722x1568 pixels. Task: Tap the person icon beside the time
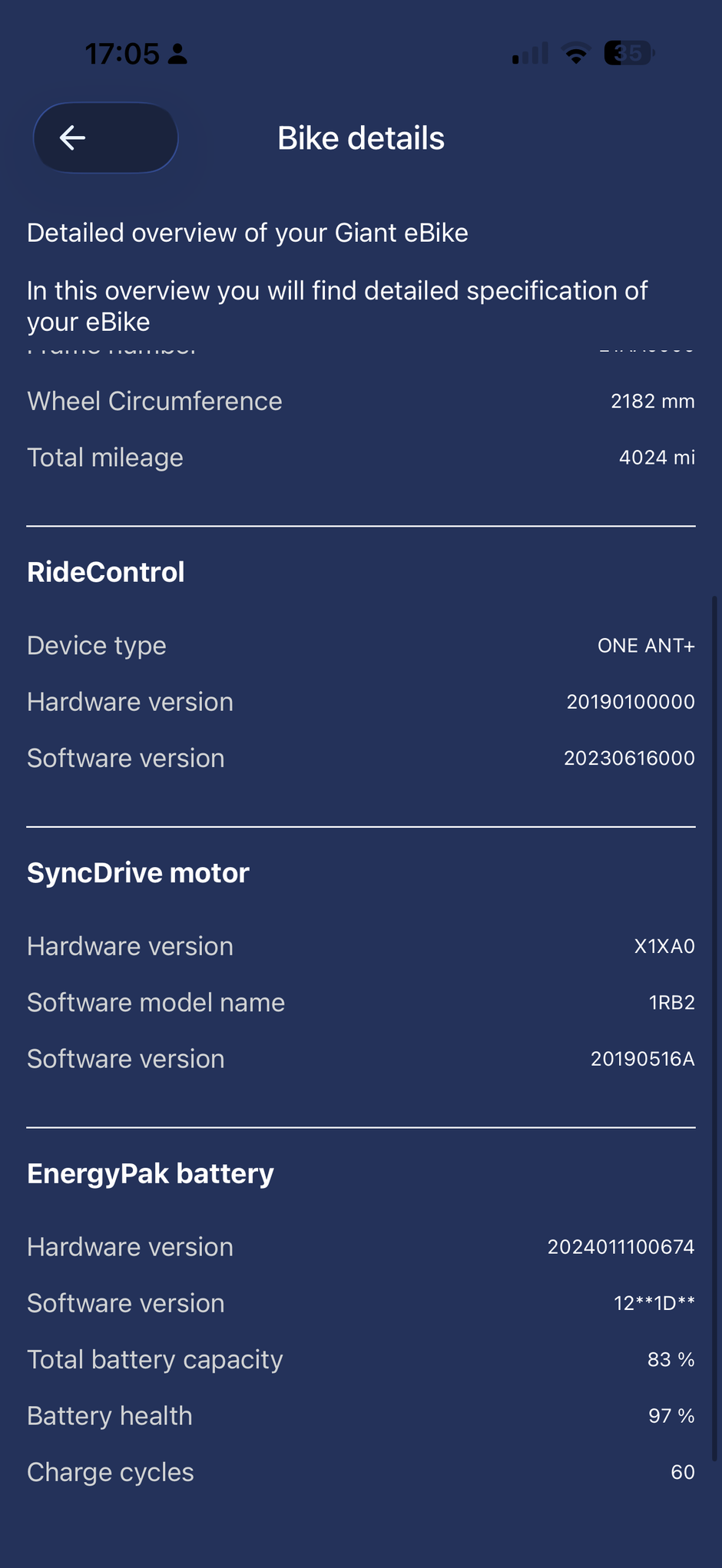click(177, 54)
